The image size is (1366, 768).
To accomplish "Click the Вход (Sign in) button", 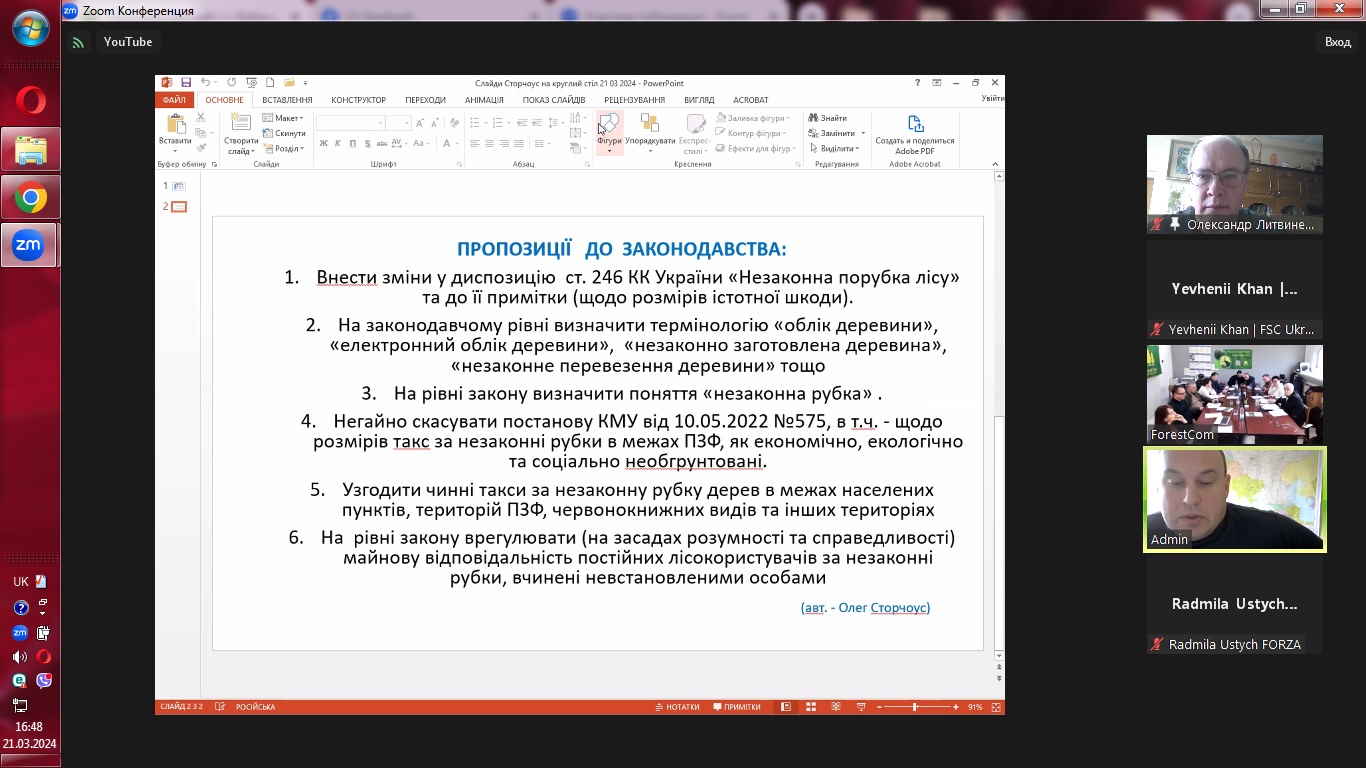I will (1337, 42).
